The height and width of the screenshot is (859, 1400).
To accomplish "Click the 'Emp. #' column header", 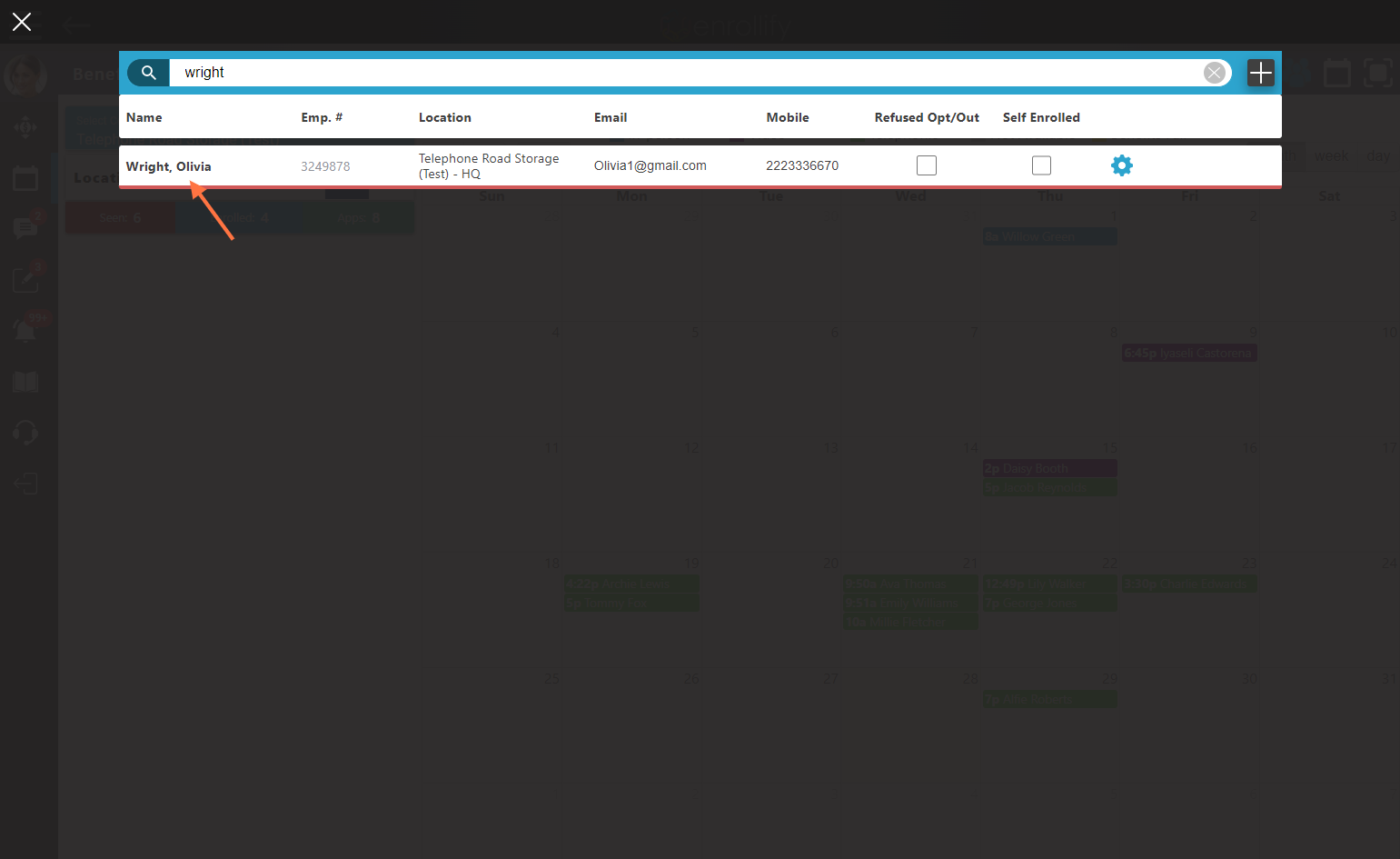I will [x=323, y=117].
